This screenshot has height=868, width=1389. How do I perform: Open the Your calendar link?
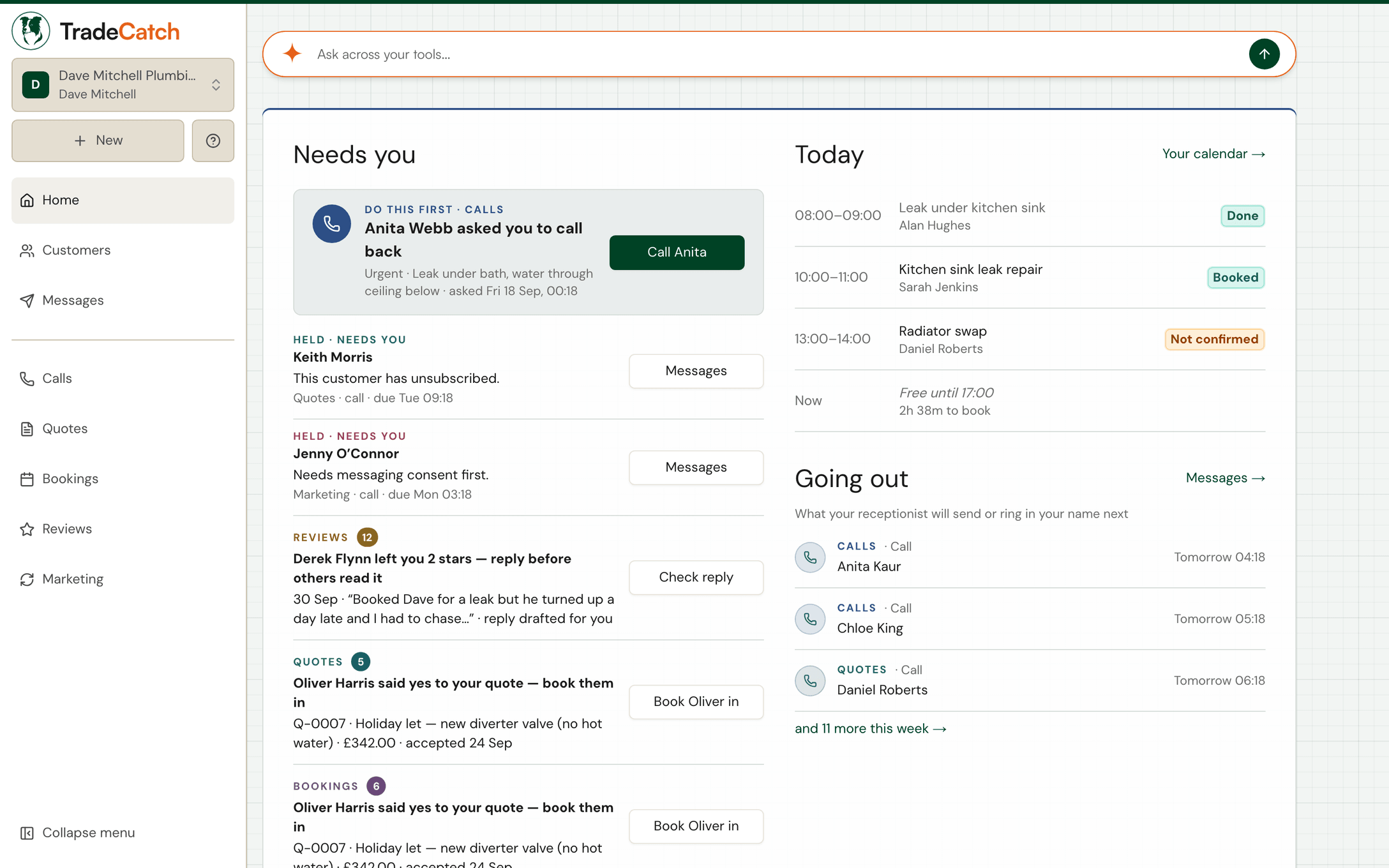click(1213, 154)
